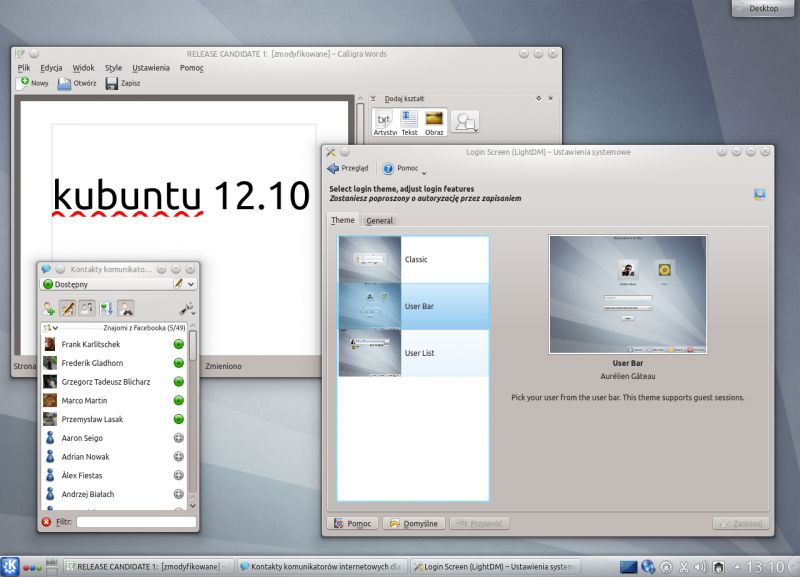
Task: Toggle the contact search user icon
Action: point(126,308)
